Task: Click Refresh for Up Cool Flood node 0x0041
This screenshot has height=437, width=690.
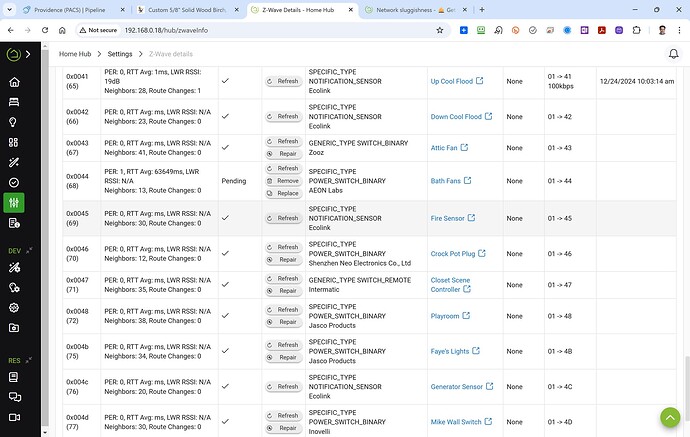Action: coord(283,81)
